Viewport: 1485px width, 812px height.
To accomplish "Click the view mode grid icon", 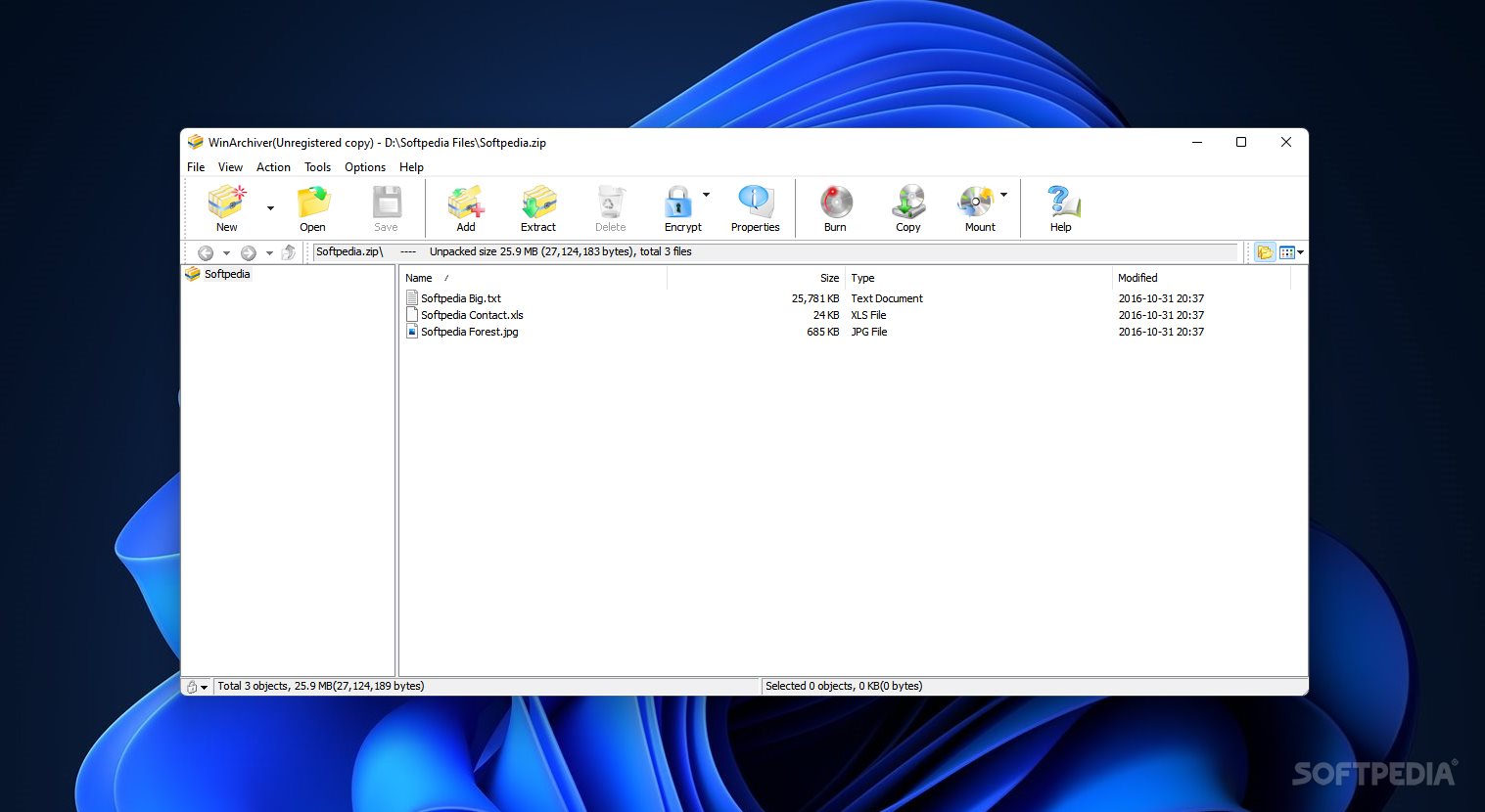I will [x=1287, y=252].
